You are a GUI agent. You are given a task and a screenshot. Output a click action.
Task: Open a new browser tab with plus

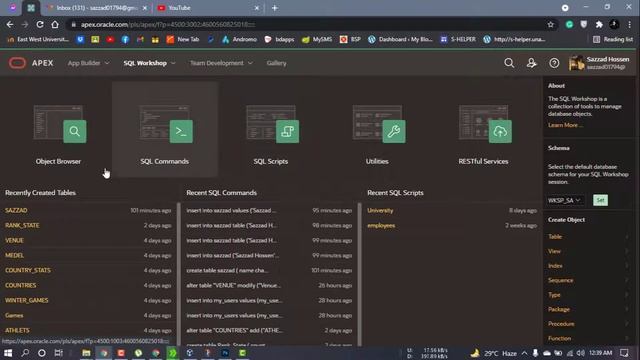pos(275,8)
